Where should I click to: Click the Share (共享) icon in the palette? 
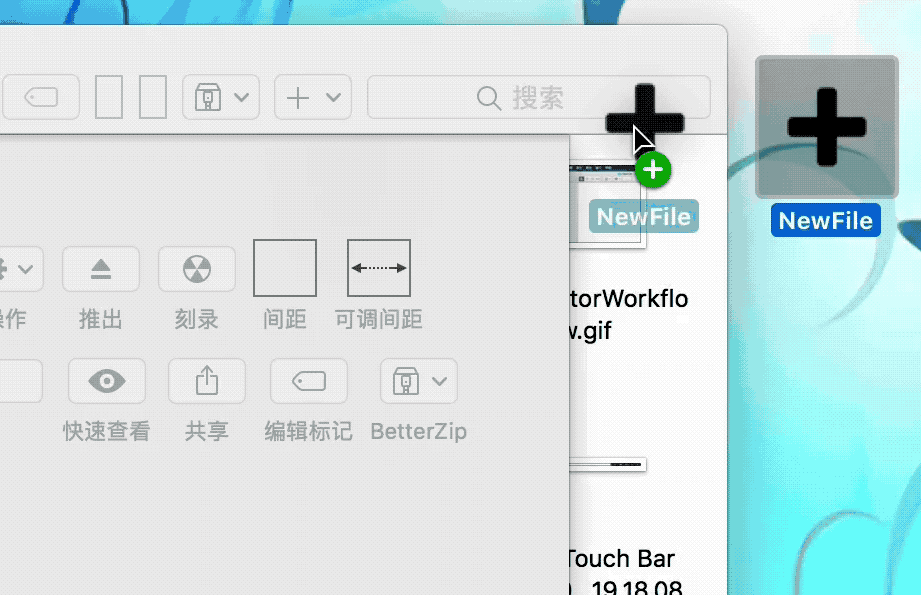(x=206, y=380)
